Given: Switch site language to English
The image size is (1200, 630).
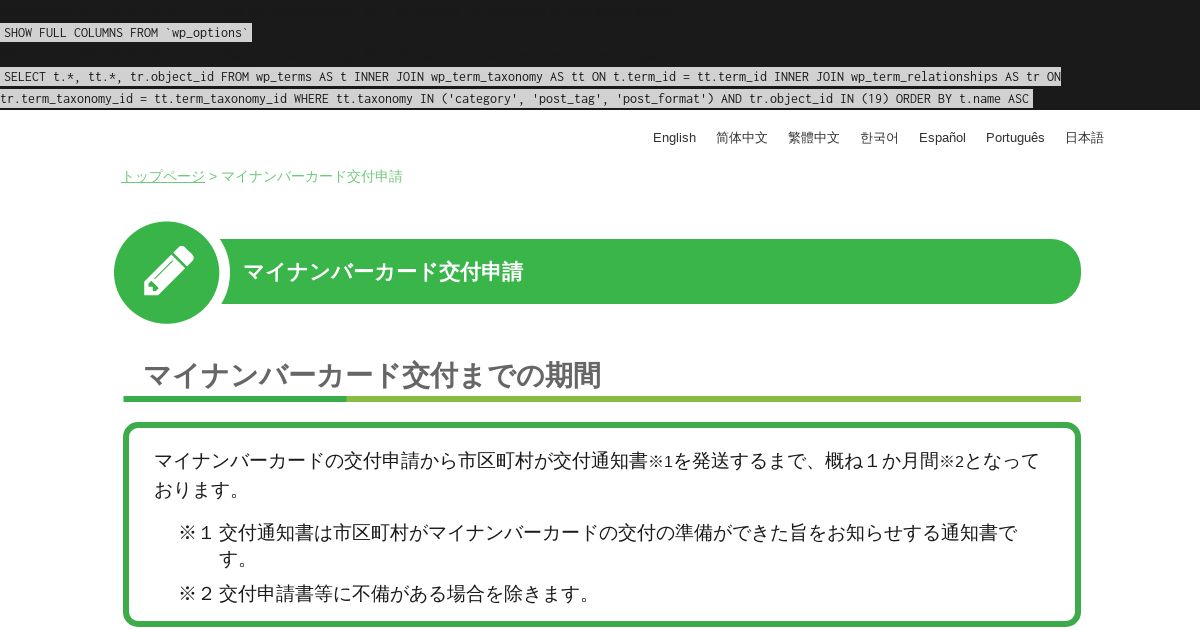Looking at the screenshot, I should pos(674,138).
